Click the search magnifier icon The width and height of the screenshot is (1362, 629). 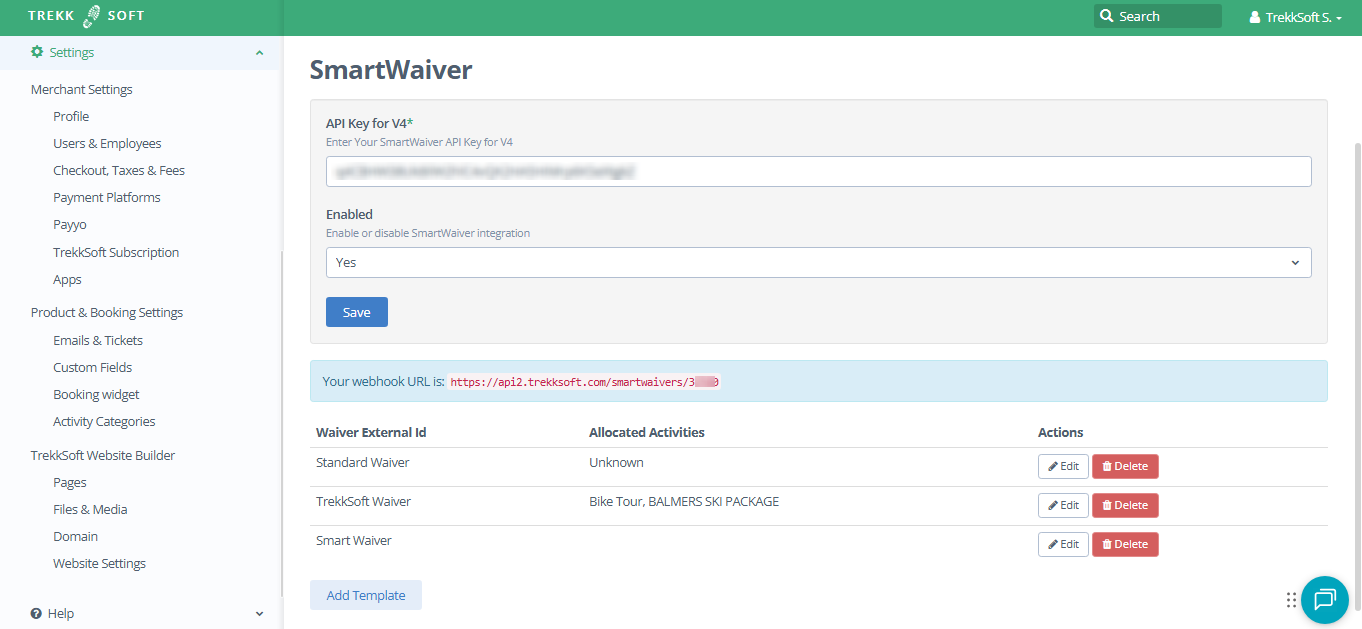pyautogui.click(x=1106, y=16)
